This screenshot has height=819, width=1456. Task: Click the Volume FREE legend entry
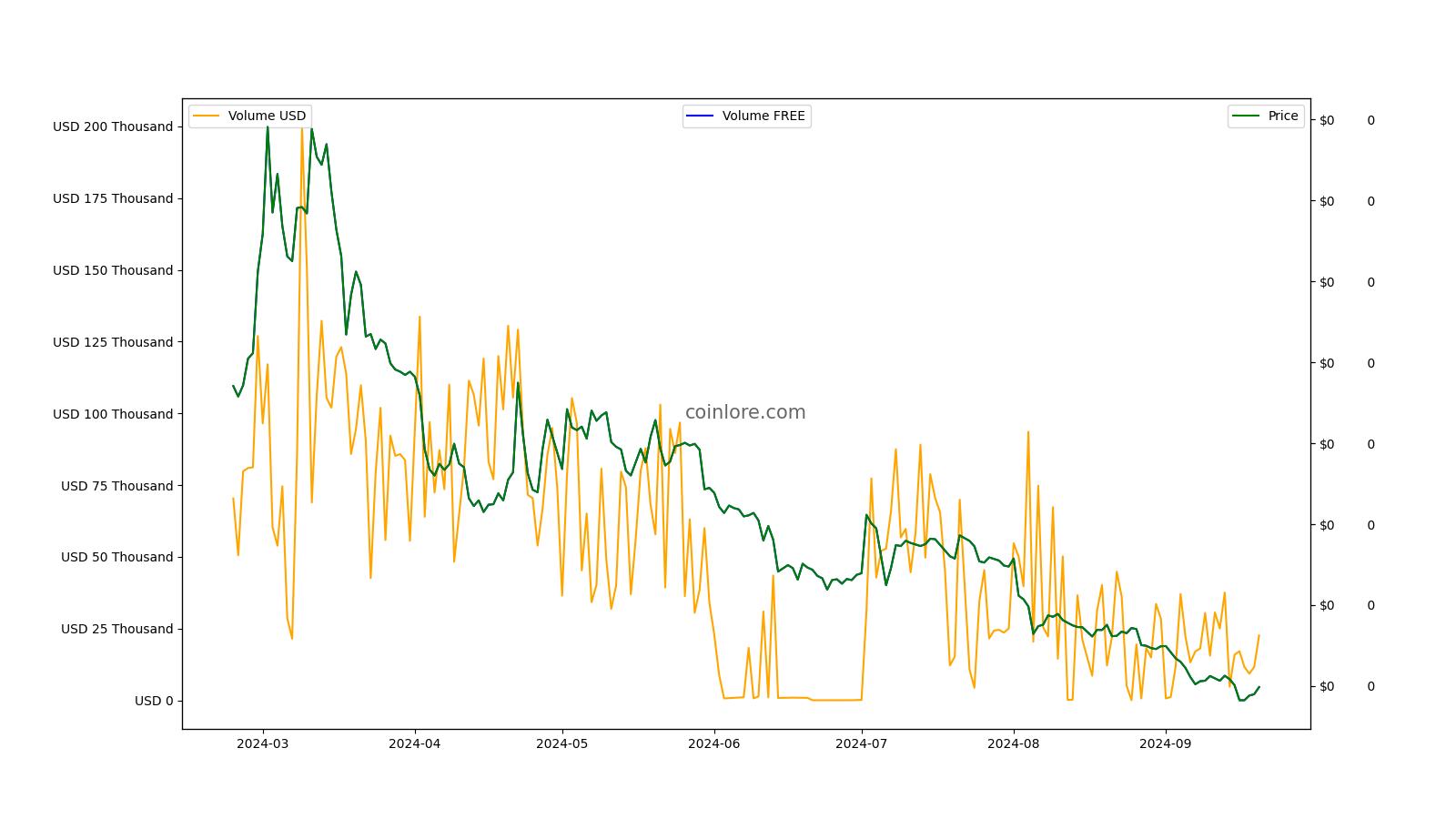746,116
